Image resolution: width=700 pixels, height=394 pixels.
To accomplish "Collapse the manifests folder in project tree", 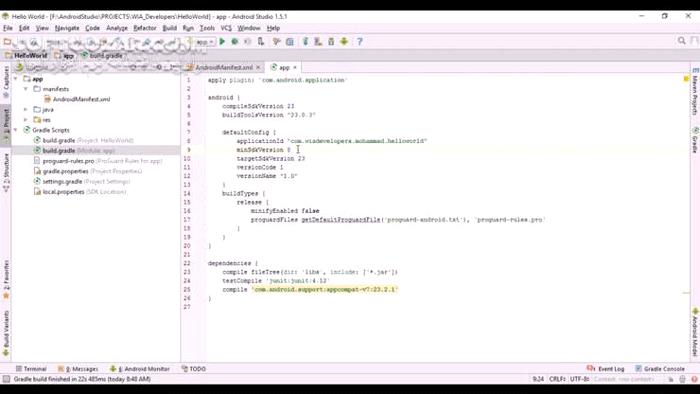I will point(25,89).
